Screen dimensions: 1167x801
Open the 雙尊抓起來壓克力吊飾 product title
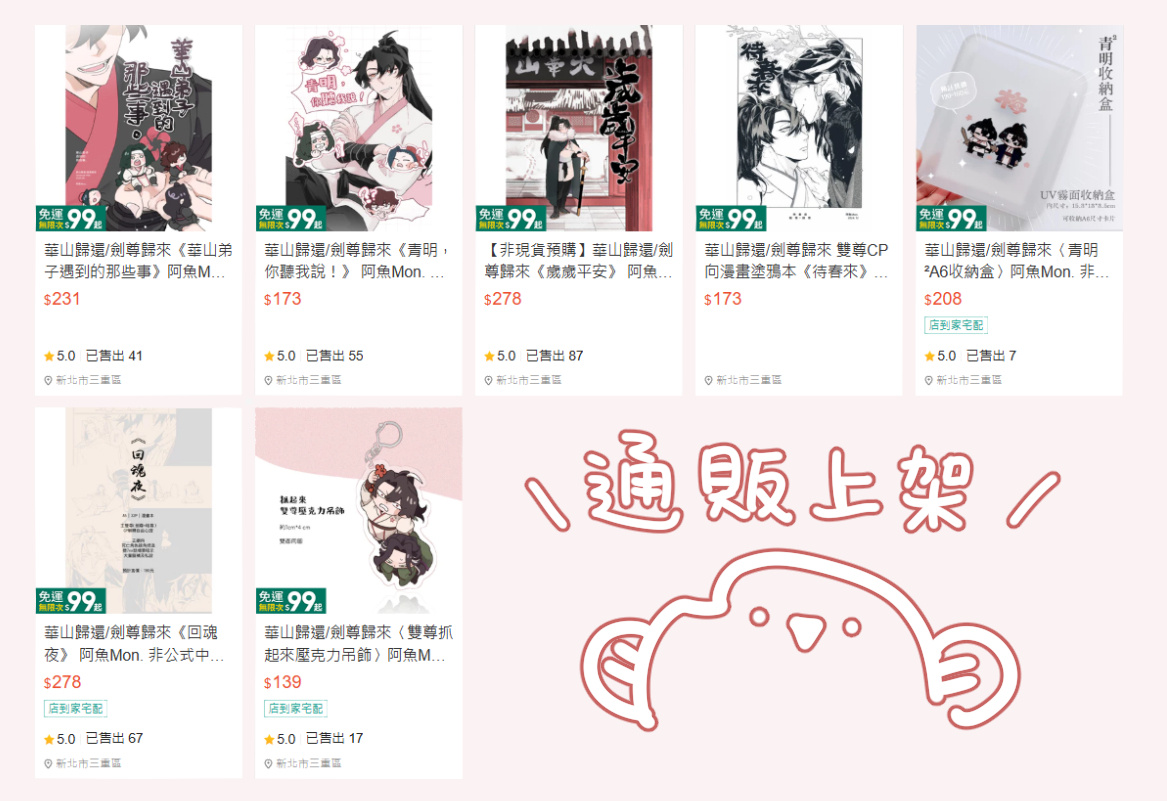(x=359, y=643)
